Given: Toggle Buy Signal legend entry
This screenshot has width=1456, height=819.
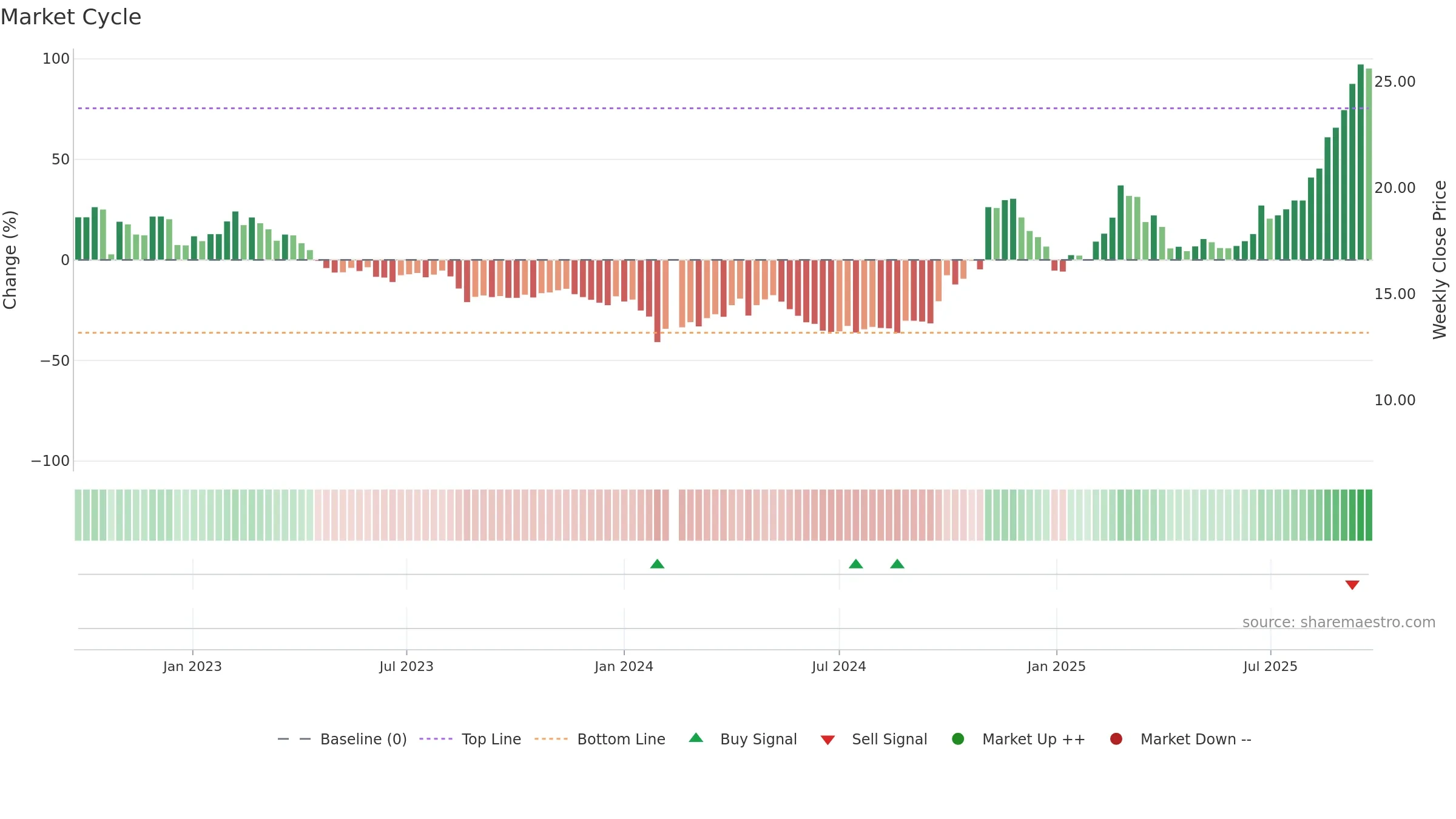Looking at the screenshot, I should (x=743, y=739).
